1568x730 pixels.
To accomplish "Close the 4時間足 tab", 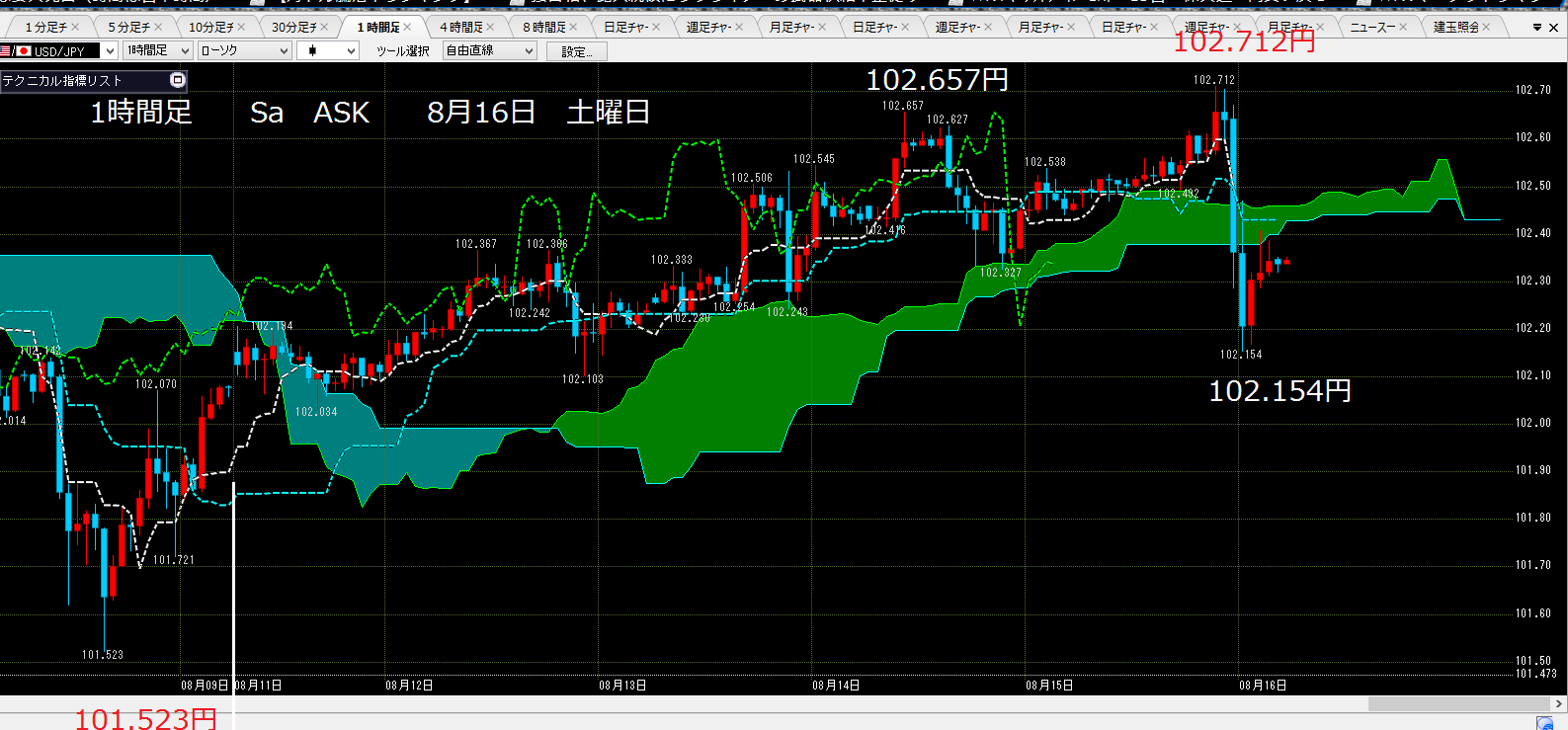I will coord(491,27).
